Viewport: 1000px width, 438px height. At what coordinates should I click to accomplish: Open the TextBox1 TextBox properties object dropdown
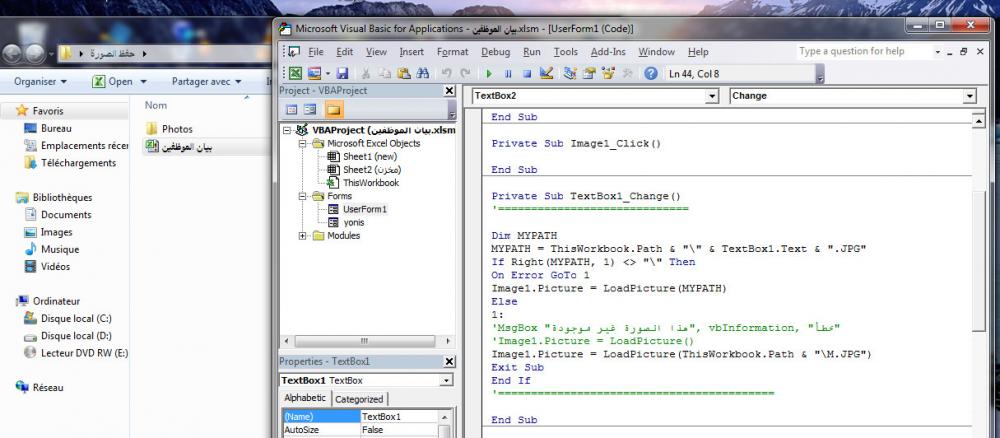click(x=446, y=381)
